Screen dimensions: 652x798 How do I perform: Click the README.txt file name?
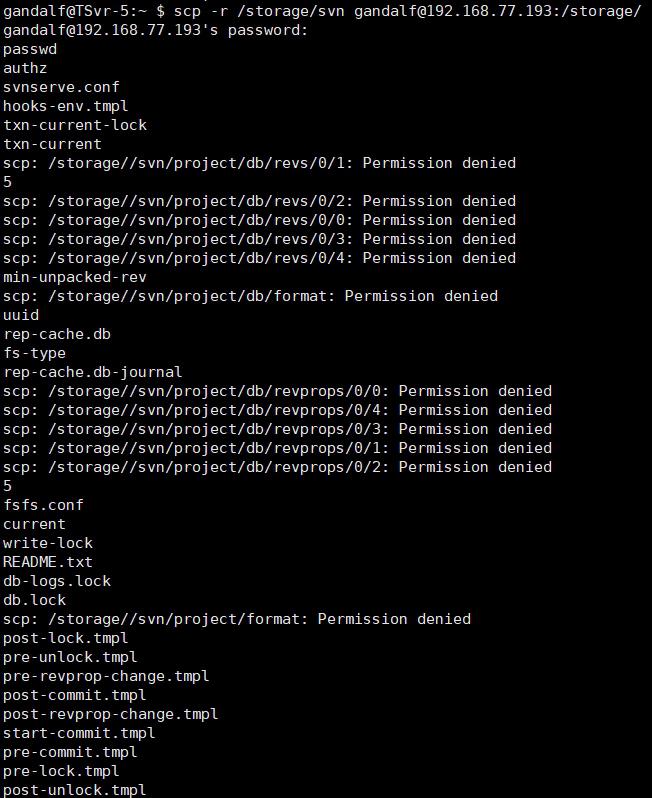(x=48, y=562)
